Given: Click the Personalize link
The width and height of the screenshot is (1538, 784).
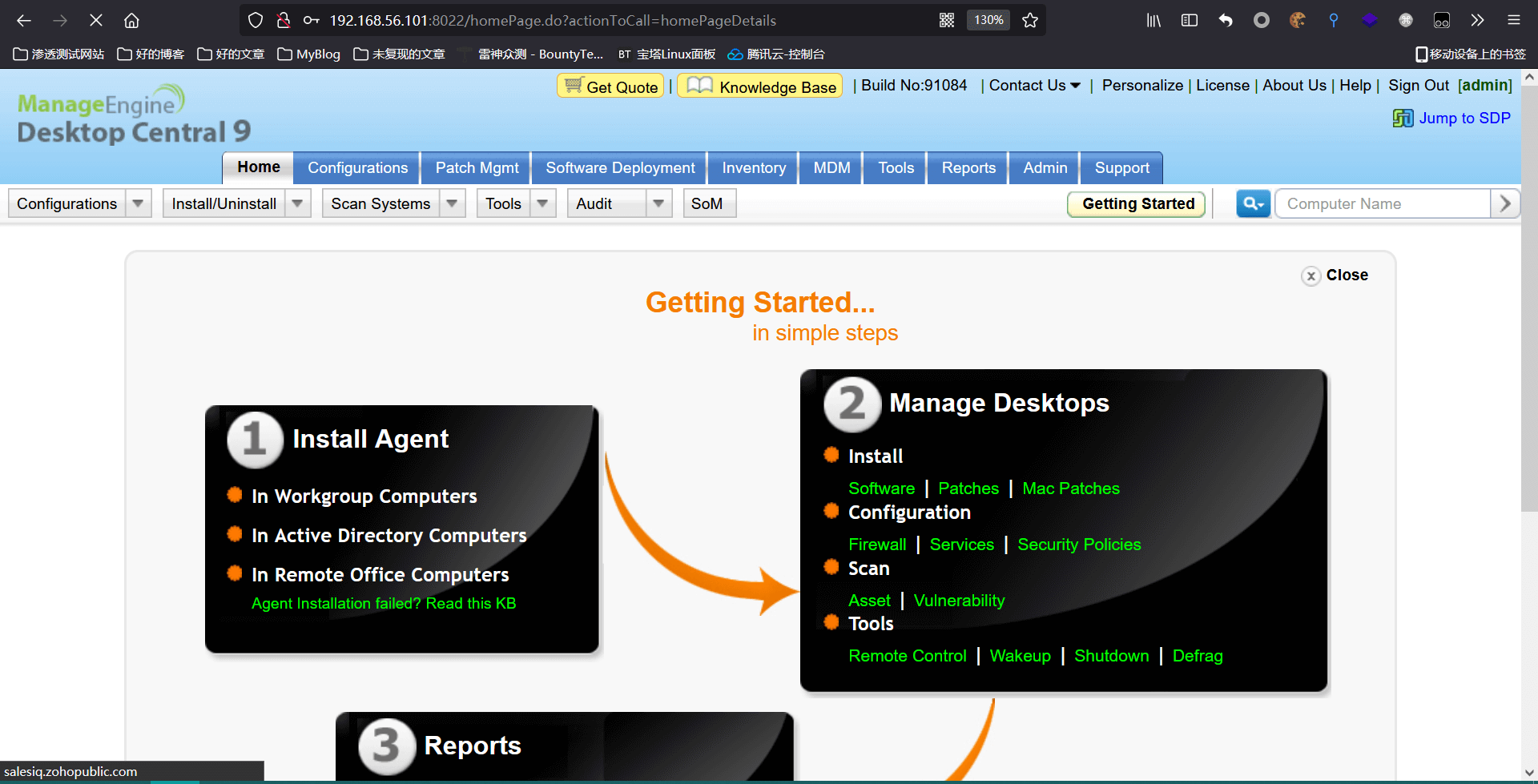Looking at the screenshot, I should tap(1142, 86).
